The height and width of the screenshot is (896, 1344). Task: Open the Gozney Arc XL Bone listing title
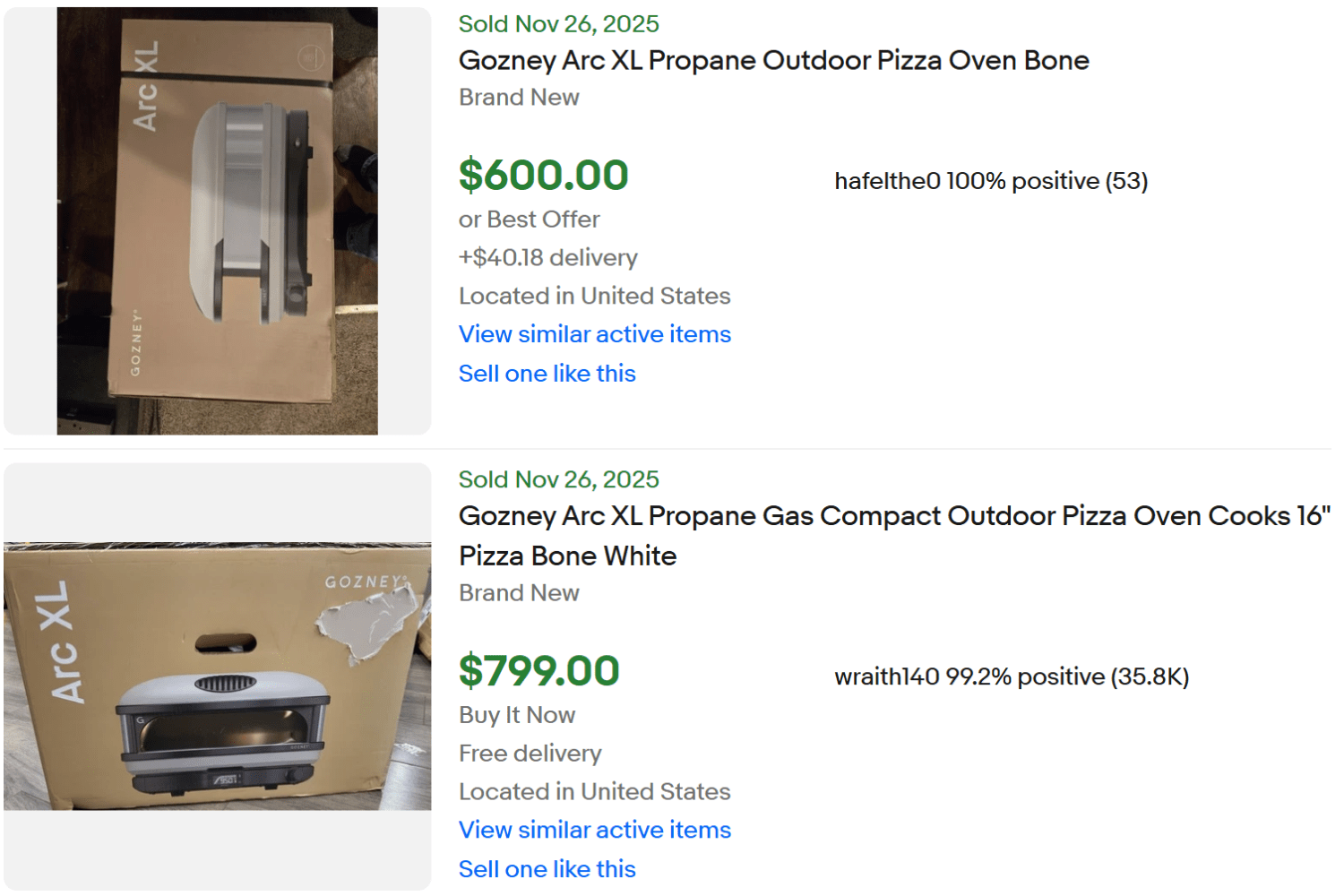(773, 60)
